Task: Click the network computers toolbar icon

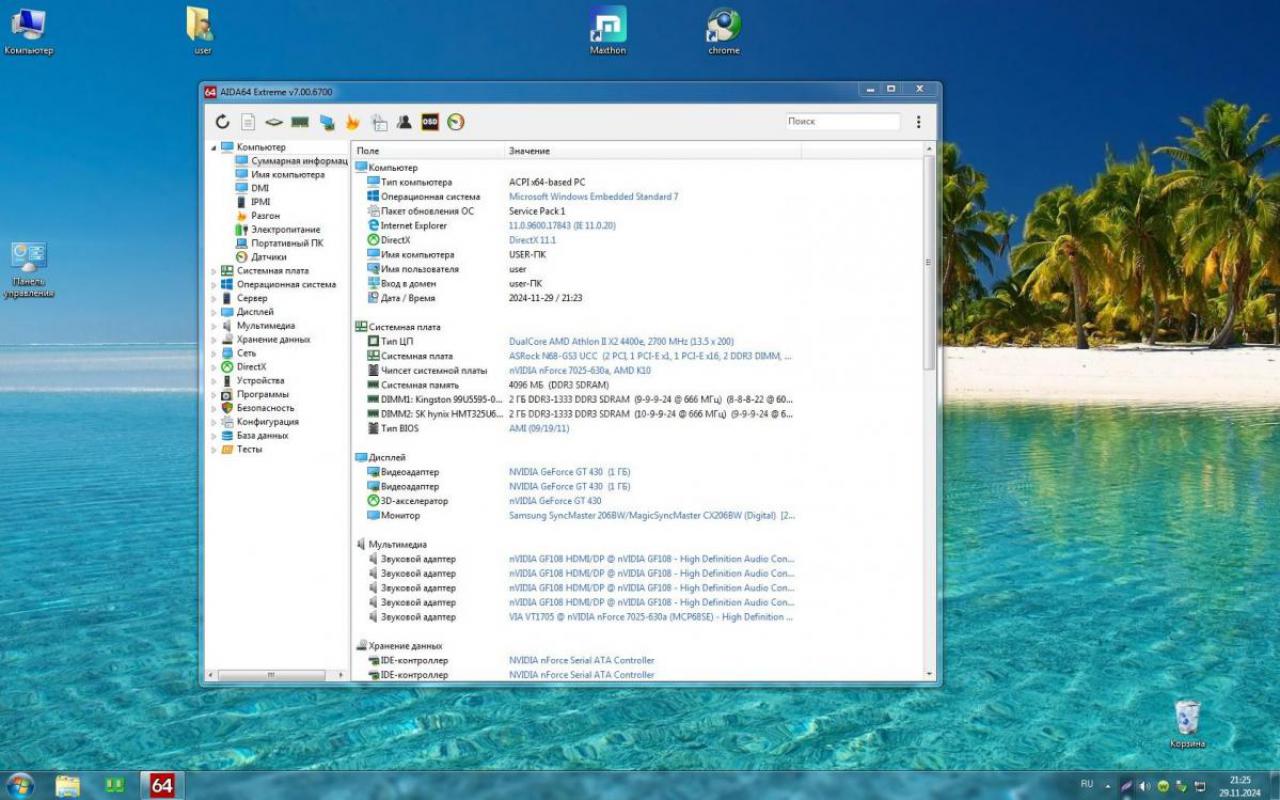Action: click(x=326, y=122)
